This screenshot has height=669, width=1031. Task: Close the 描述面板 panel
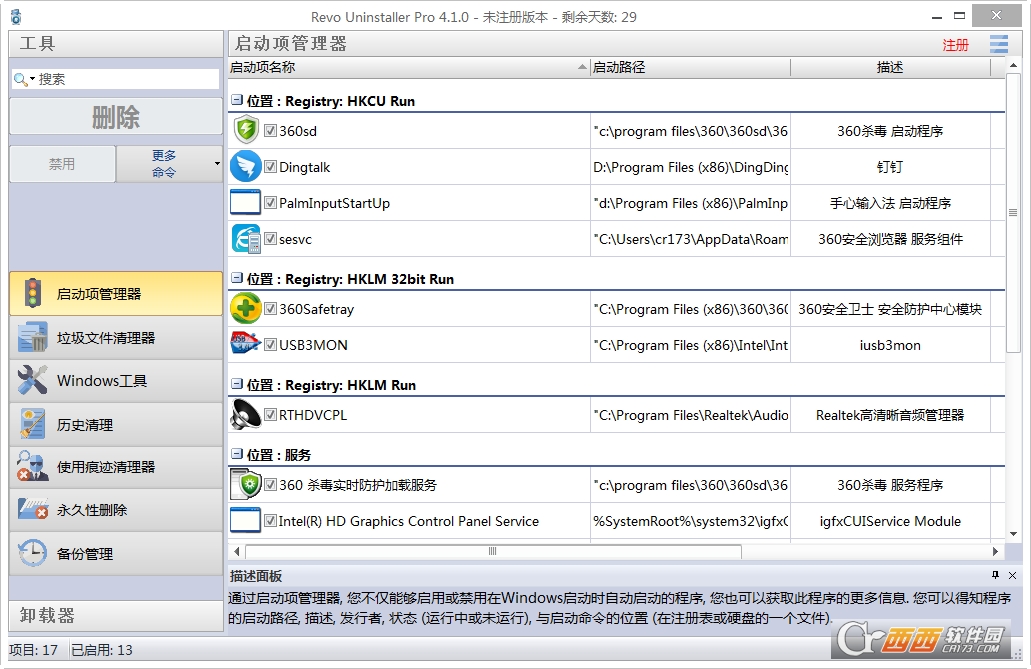point(1013,575)
